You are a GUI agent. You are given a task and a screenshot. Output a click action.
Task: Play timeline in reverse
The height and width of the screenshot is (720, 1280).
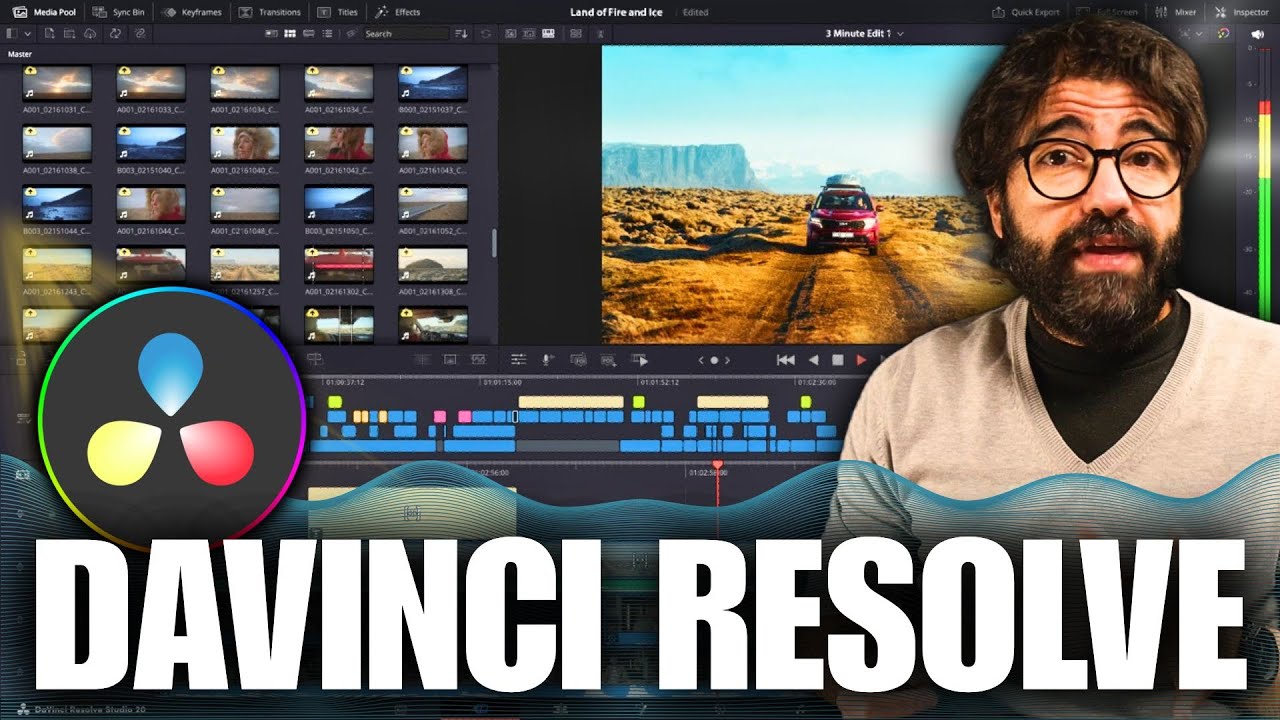tap(813, 360)
